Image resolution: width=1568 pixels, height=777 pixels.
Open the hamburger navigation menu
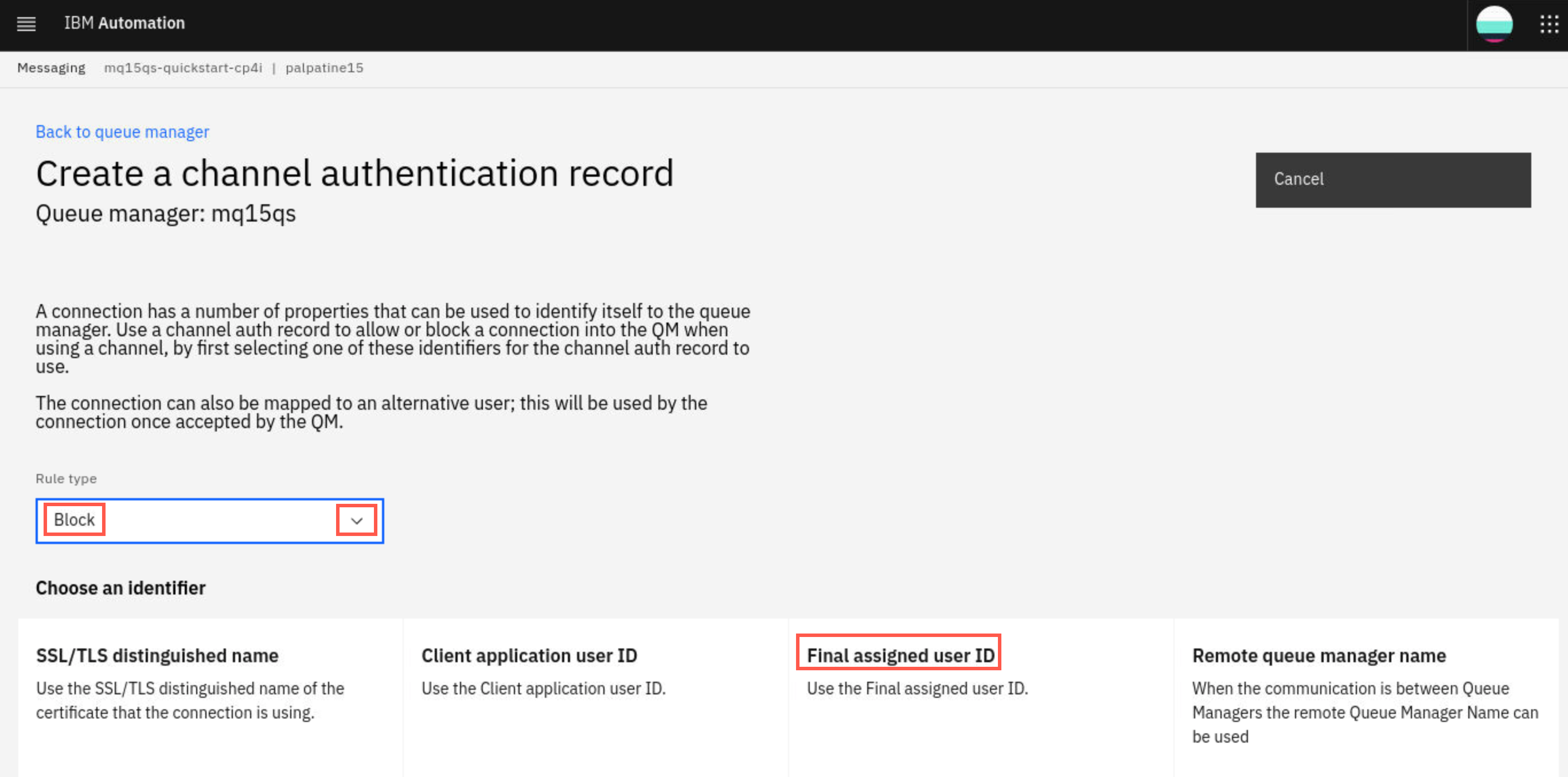(26, 24)
